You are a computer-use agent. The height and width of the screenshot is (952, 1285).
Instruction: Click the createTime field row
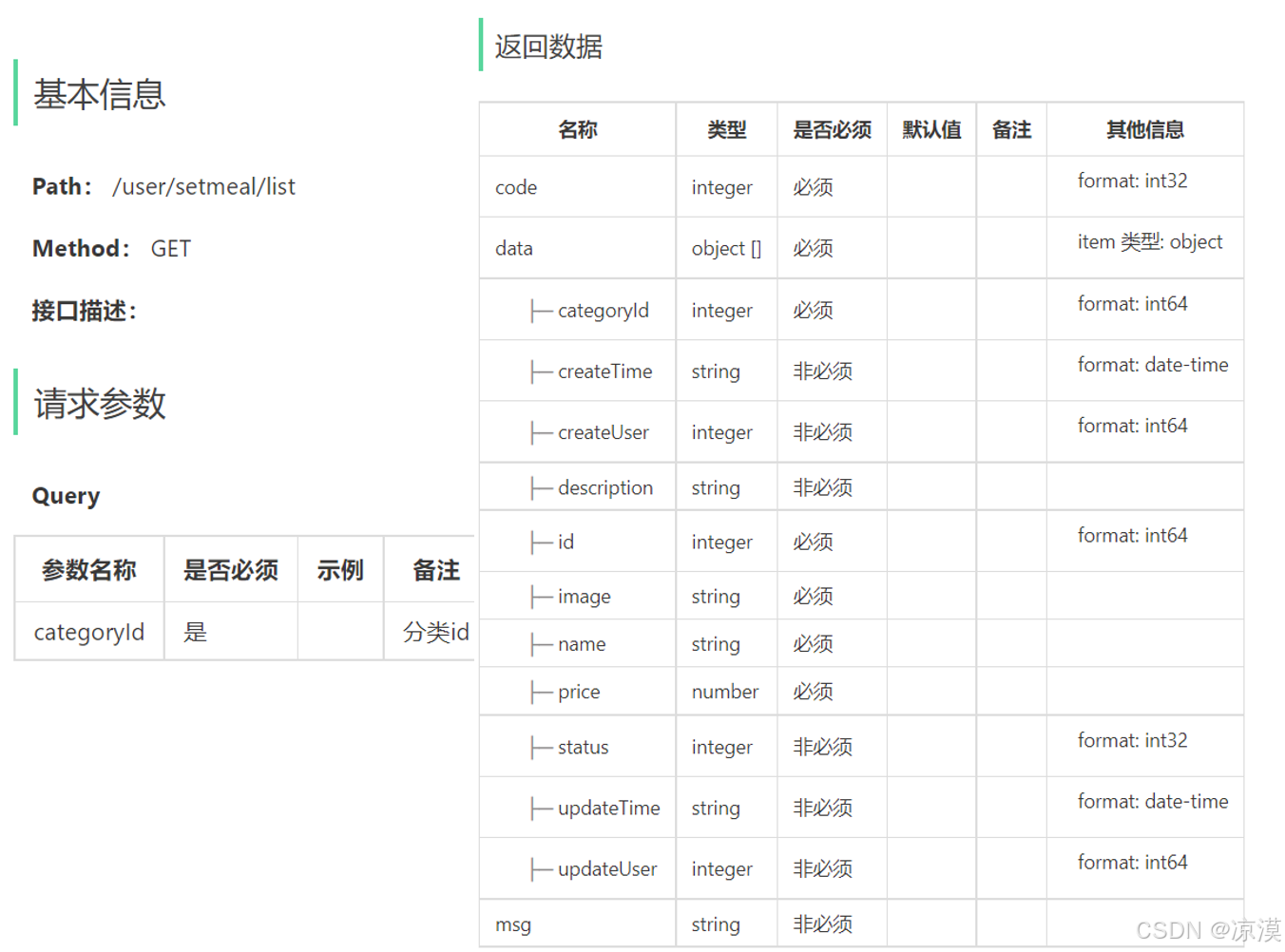point(861,371)
